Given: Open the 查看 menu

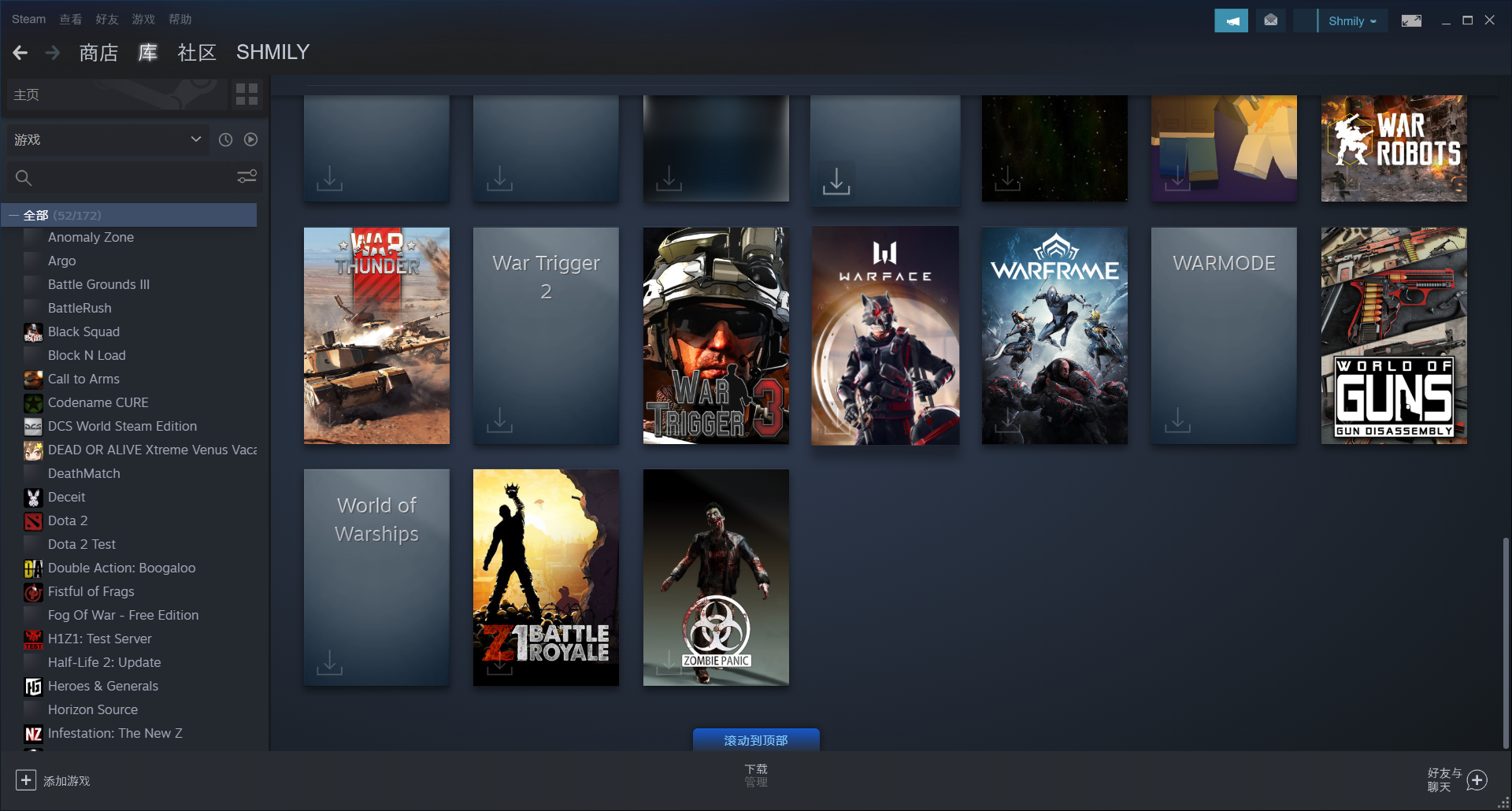Looking at the screenshot, I should (71, 19).
